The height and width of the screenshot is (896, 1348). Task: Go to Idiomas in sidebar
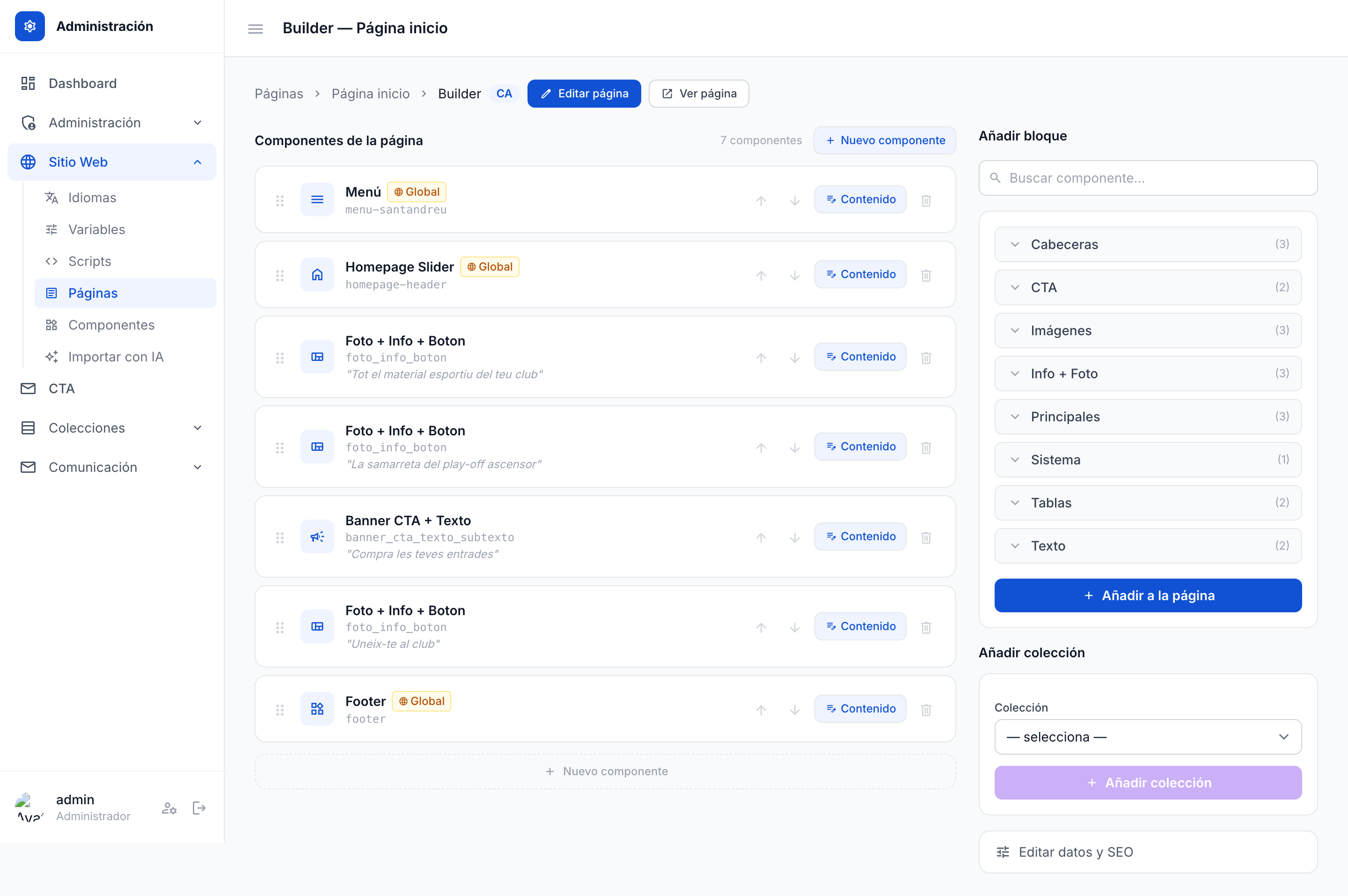(x=125, y=198)
